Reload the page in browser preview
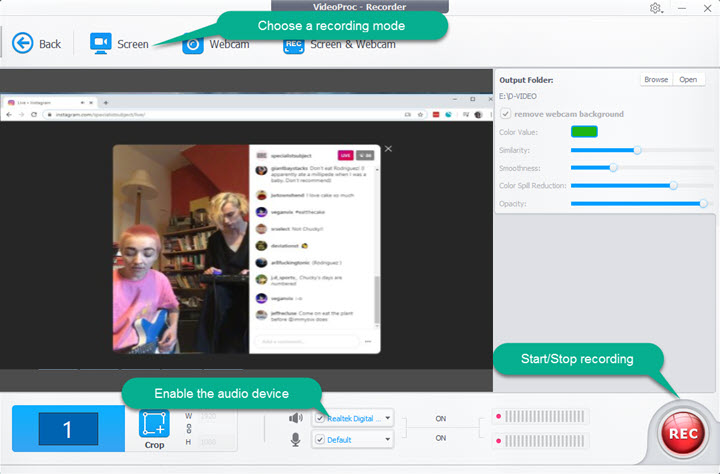The width and height of the screenshot is (720, 474). click(34, 114)
